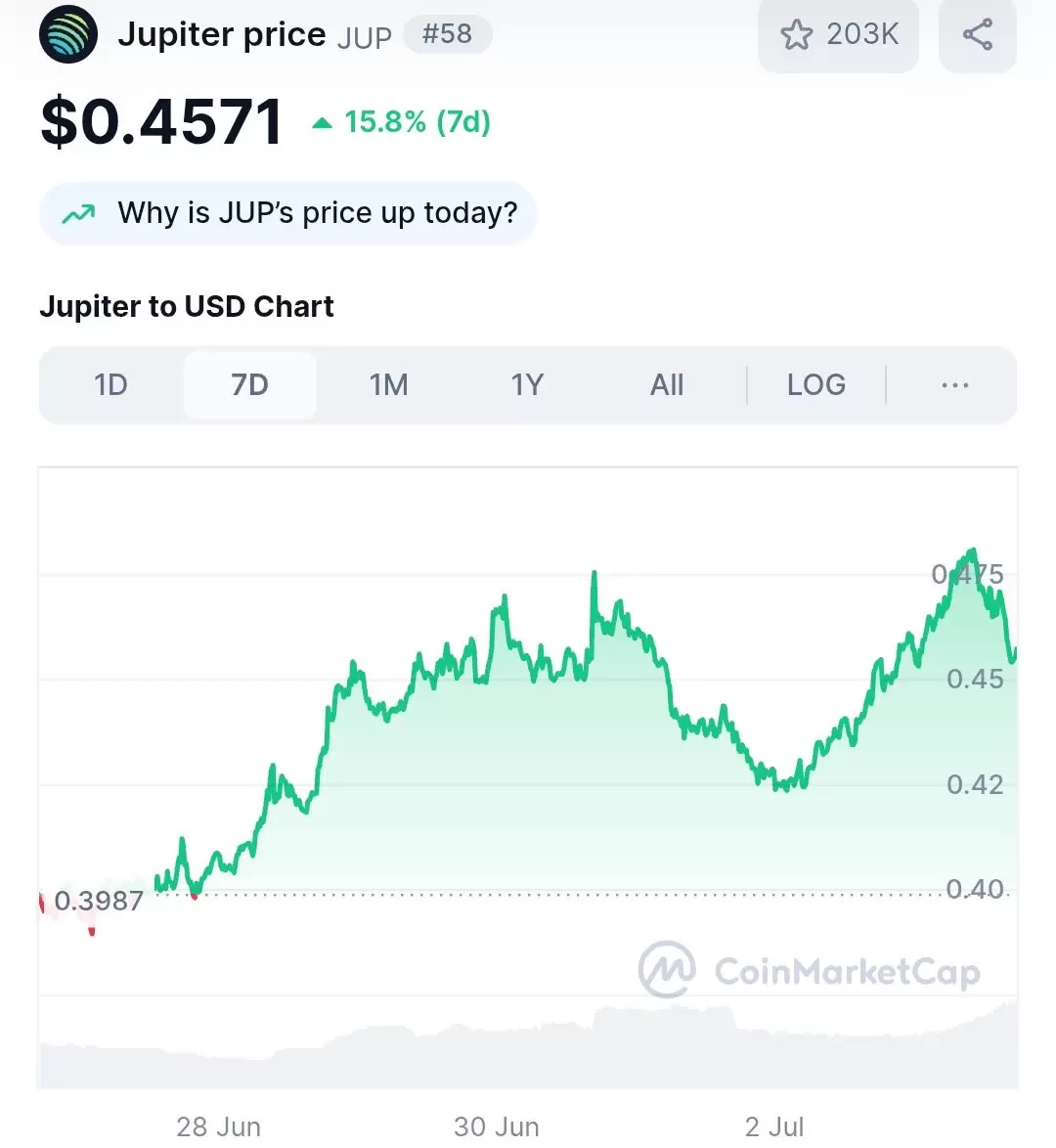Viewport: 1056px width, 1148px height.
Task: Click the 0.3987 opening price marker
Action: pyautogui.click(x=98, y=902)
